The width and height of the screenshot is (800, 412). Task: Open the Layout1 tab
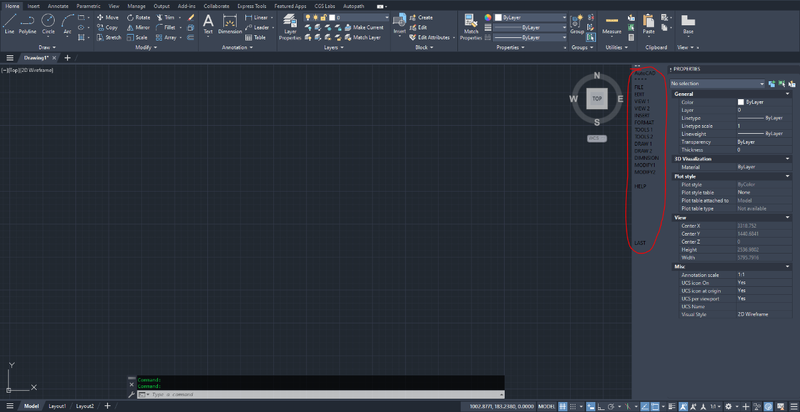point(58,406)
